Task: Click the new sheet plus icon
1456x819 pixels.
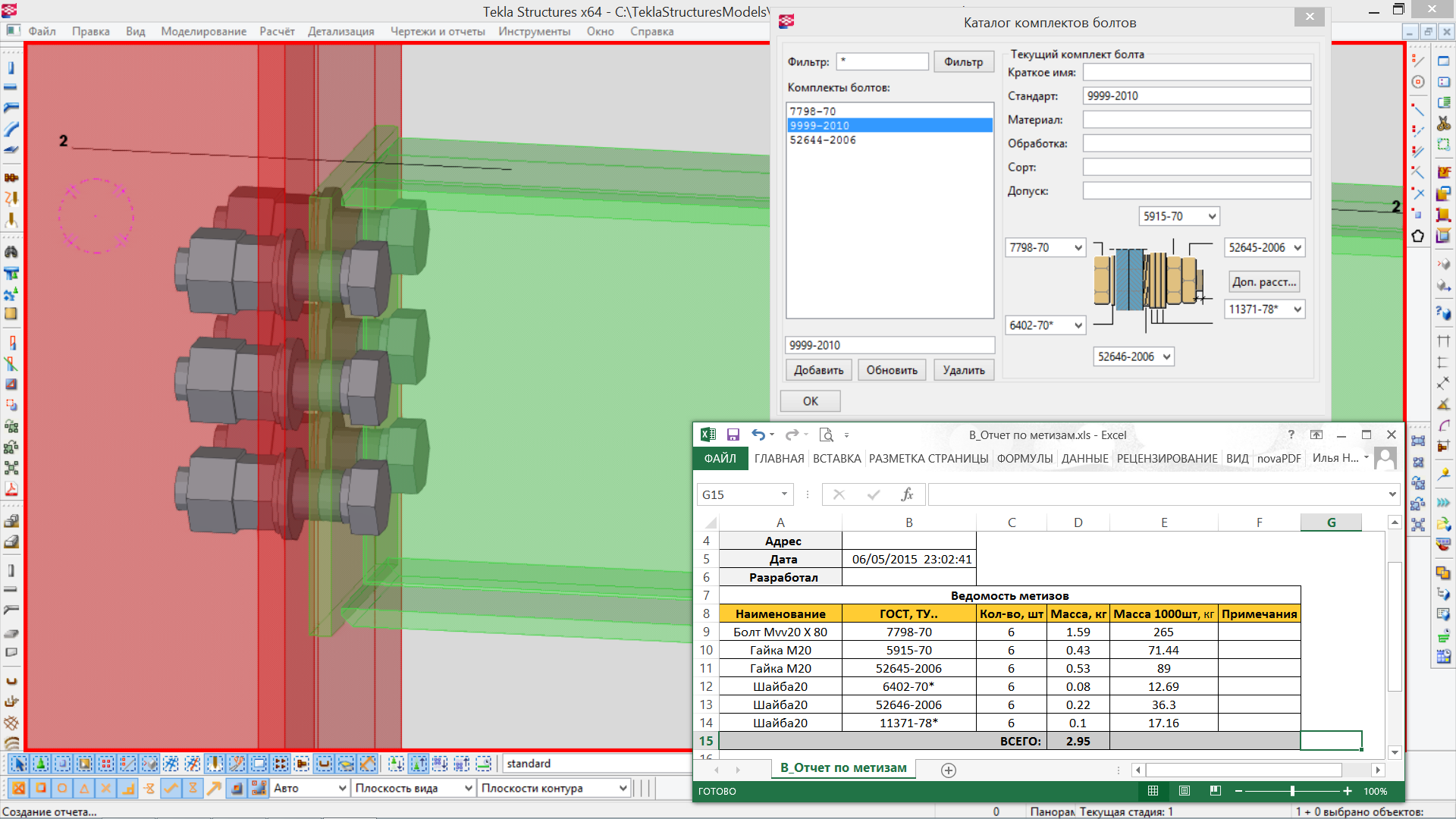Action: point(948,770)
